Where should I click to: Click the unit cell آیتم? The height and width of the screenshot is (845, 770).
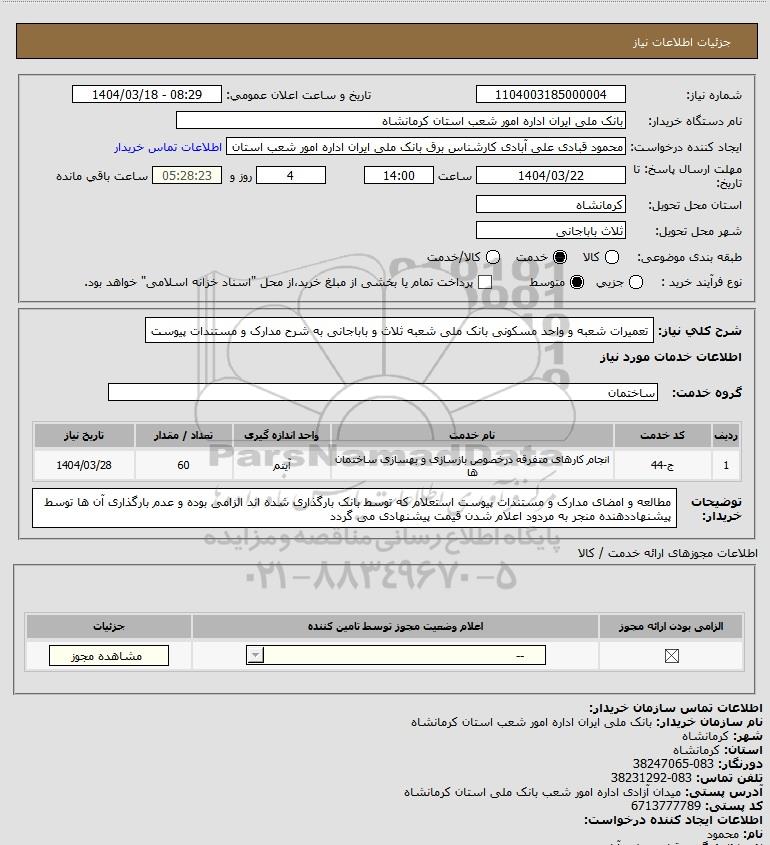282,465
